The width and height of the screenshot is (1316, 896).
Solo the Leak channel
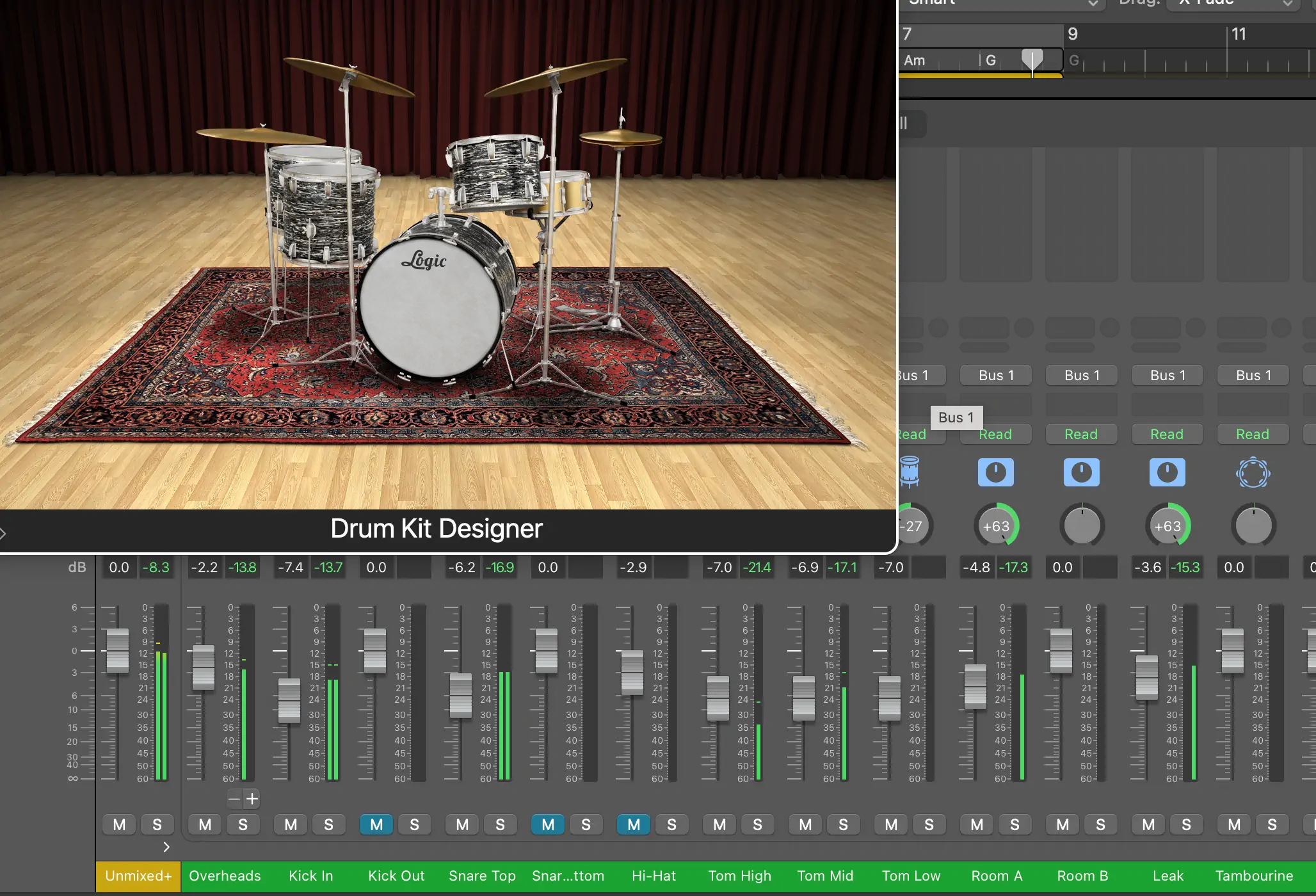[1186, 824]
